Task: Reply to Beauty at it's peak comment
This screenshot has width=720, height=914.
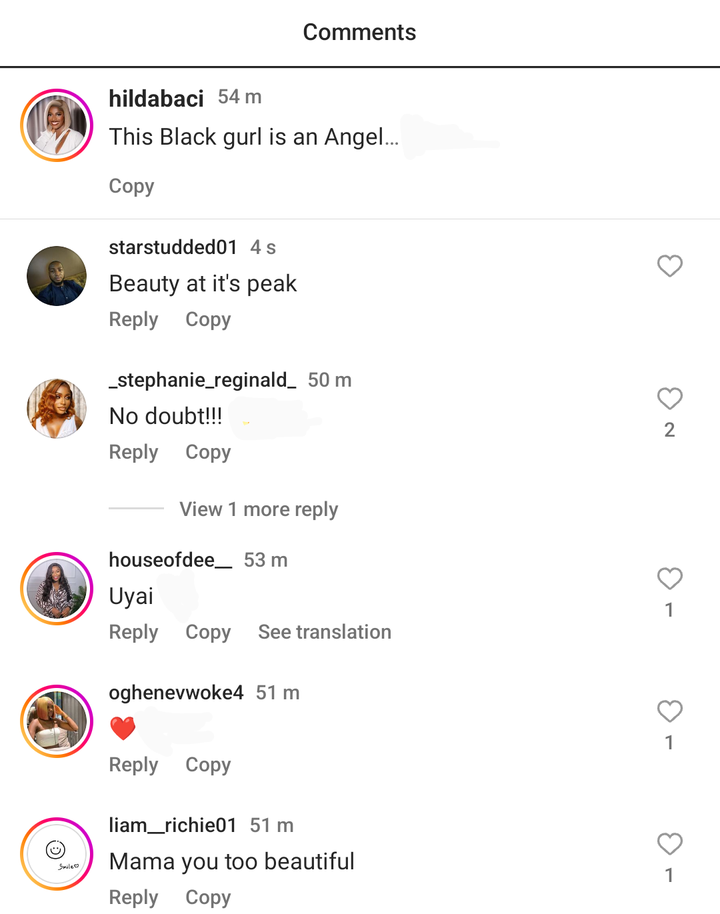Action: click(134, 319)
